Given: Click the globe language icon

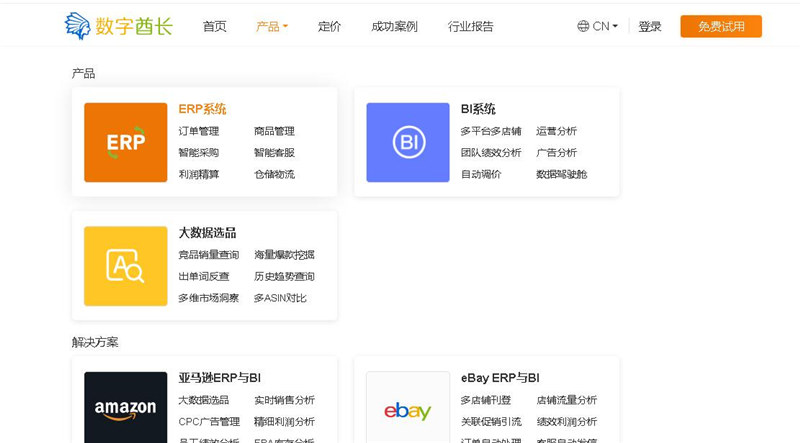Looking at the screenshot, I should pos(583,26).
